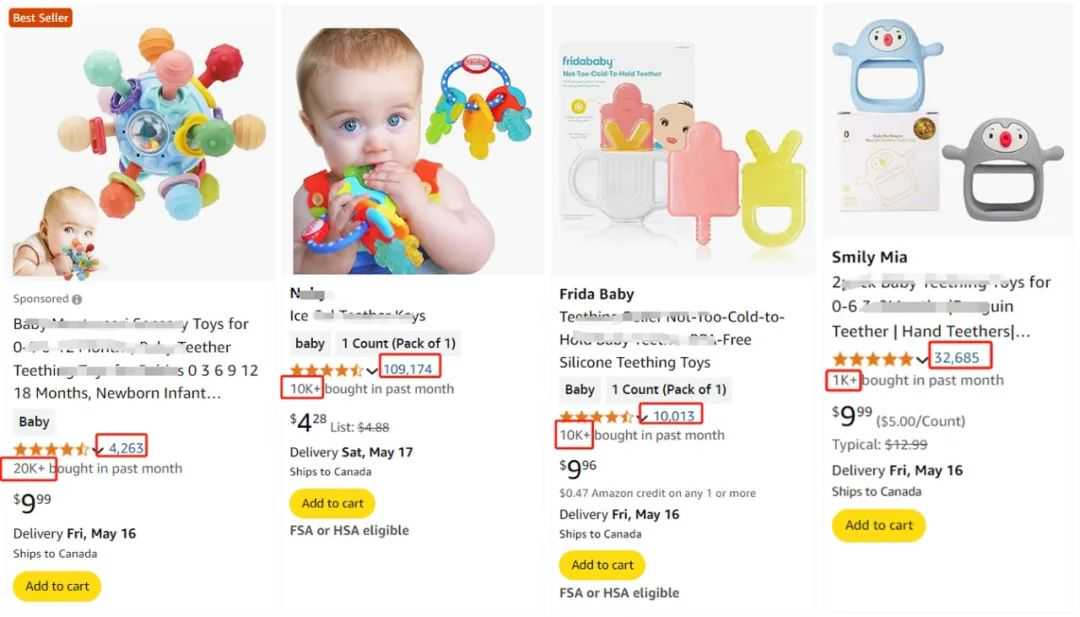Expand rating chevron beside 109,174 reviews

point(372,370)
